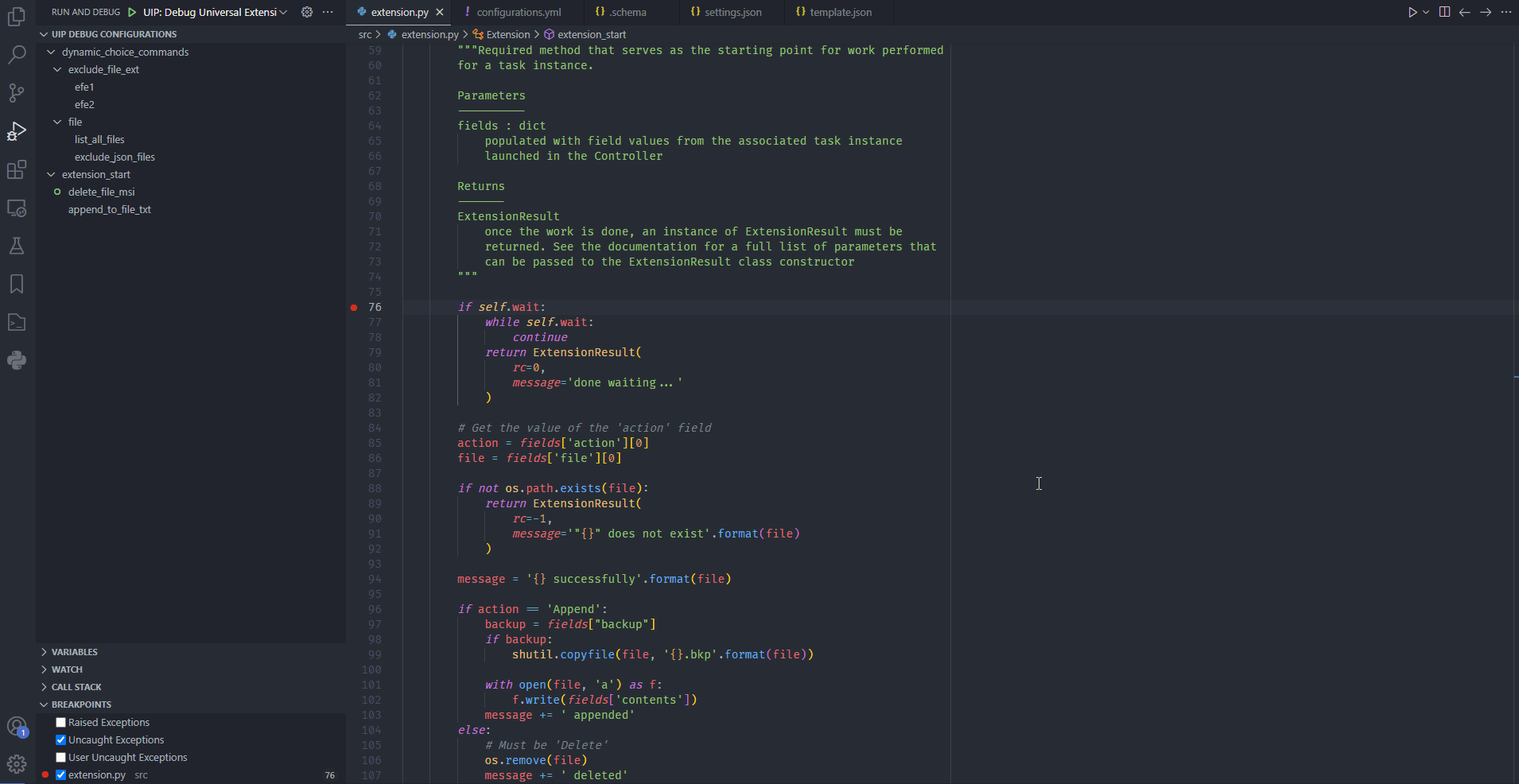
Task: Remove the breakpoint dot on line 76
Action: pos(354,308)
